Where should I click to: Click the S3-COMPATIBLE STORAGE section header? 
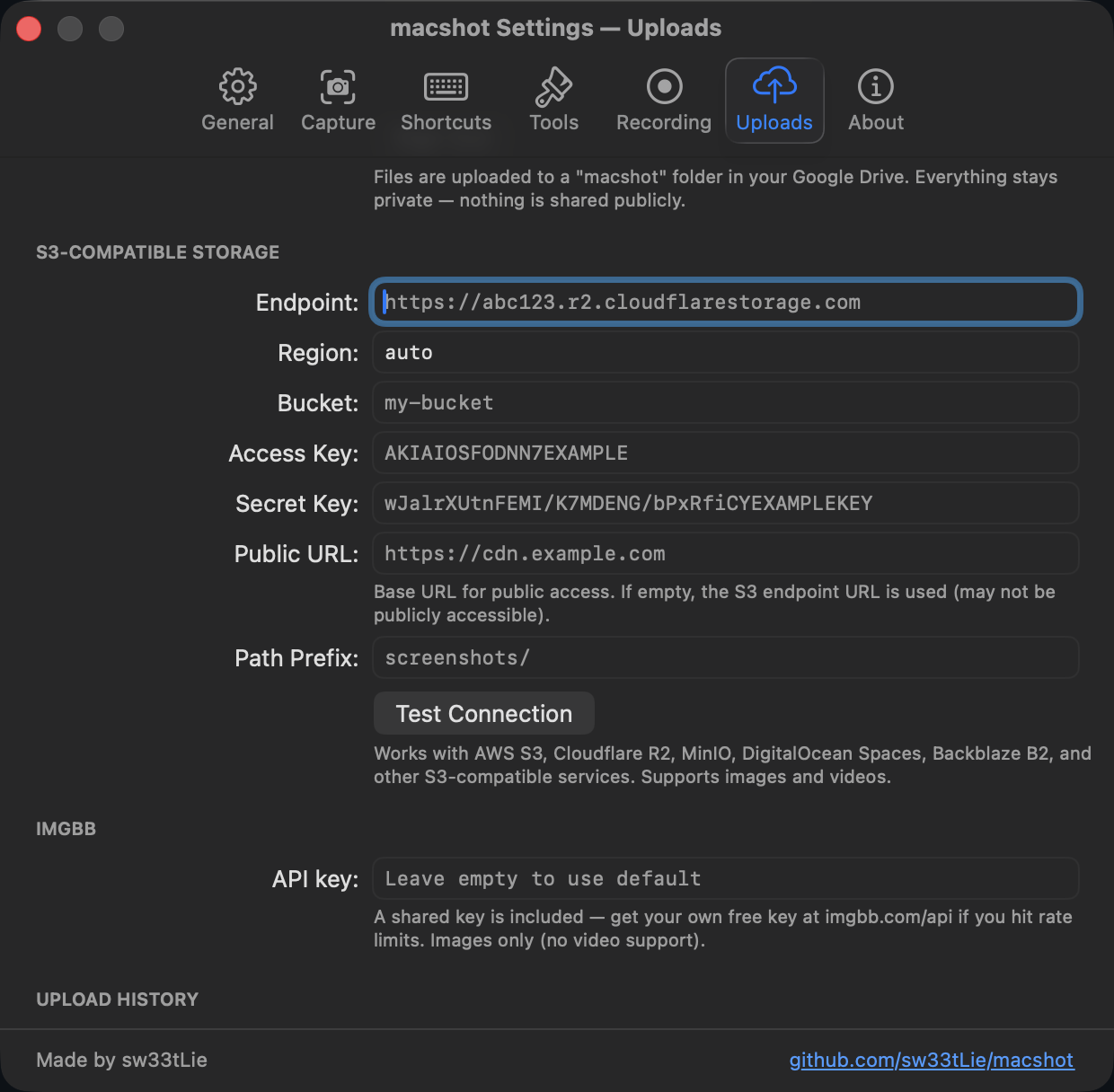157,252
